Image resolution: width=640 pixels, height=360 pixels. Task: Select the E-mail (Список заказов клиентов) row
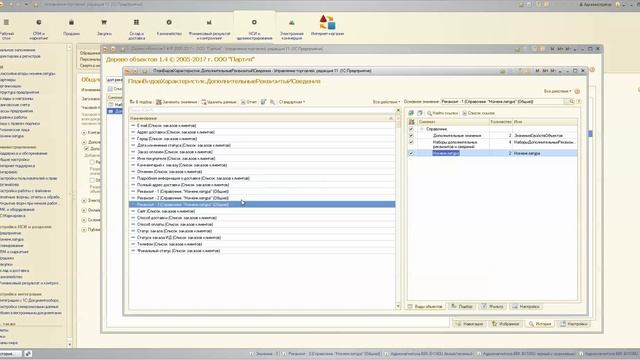point(262,125)
